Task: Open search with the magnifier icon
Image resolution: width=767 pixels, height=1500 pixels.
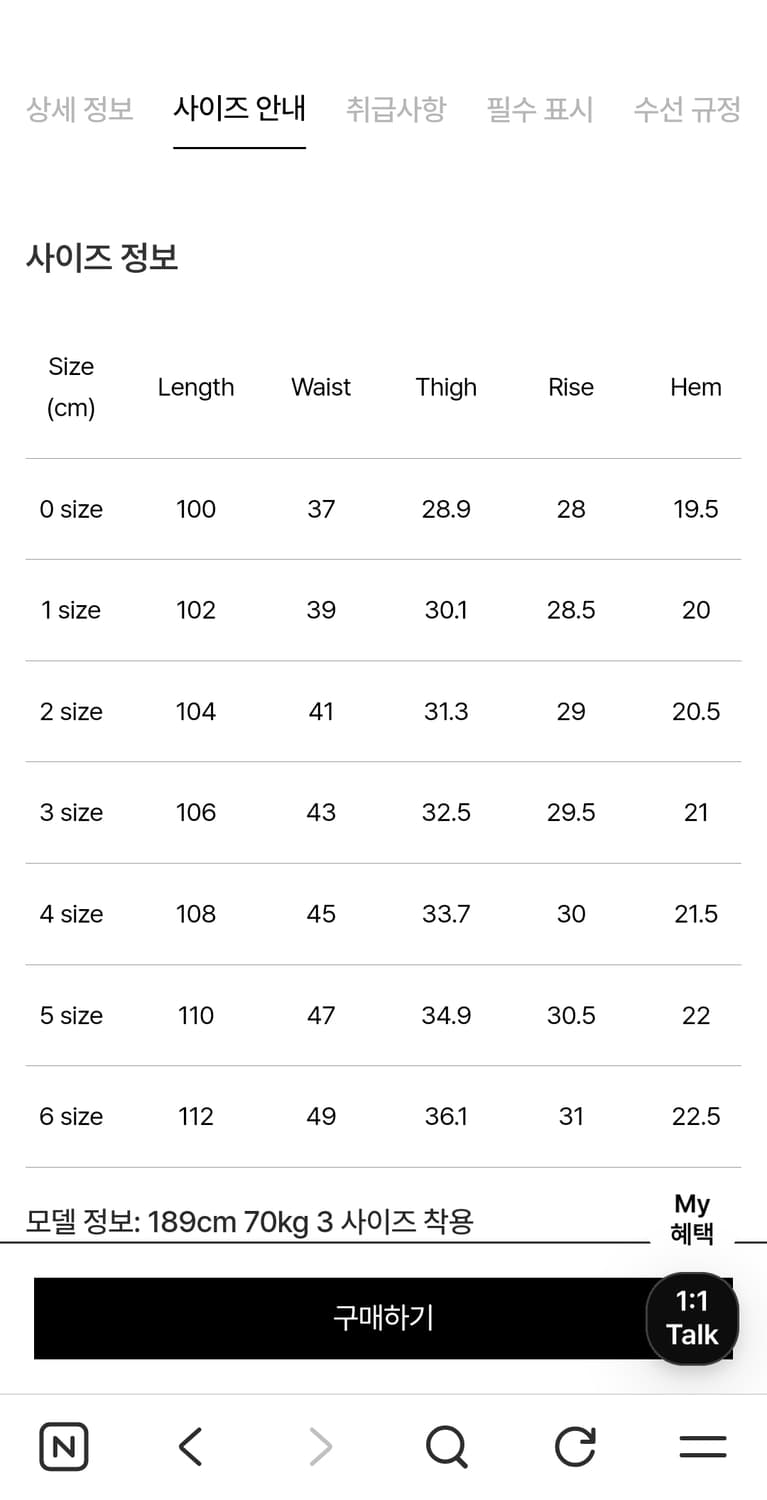Action: [x=446, y=1446]
